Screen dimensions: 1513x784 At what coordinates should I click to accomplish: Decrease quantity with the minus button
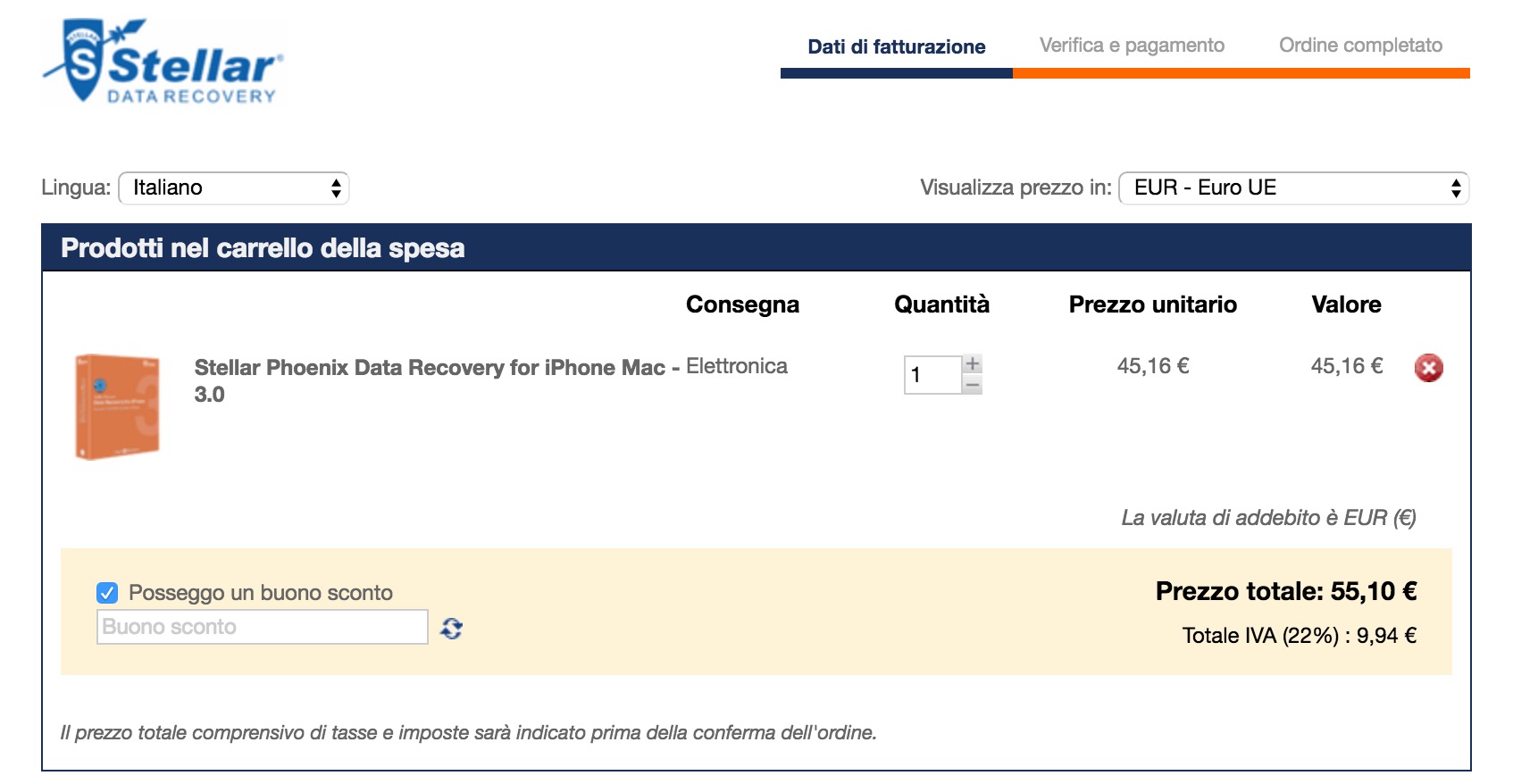973,385
